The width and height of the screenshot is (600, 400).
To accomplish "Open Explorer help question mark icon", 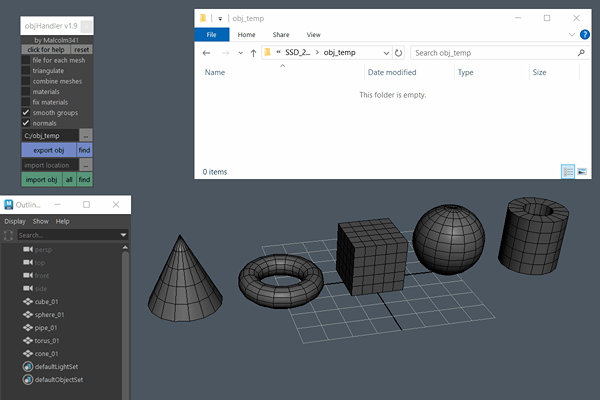I will (583, 34).
